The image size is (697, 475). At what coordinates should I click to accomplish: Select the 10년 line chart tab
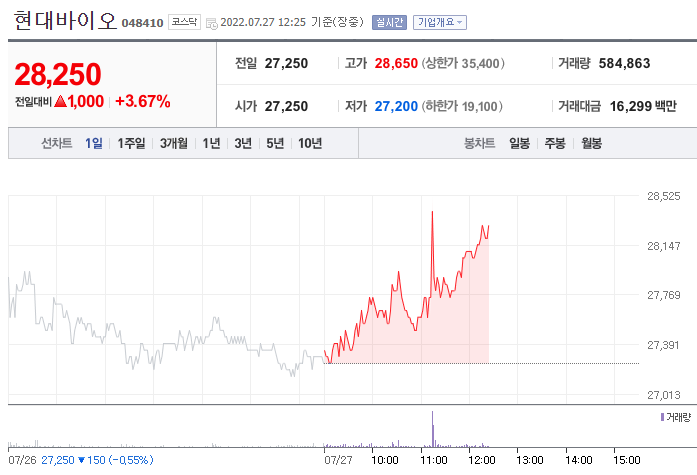click(x=310, y=143)
